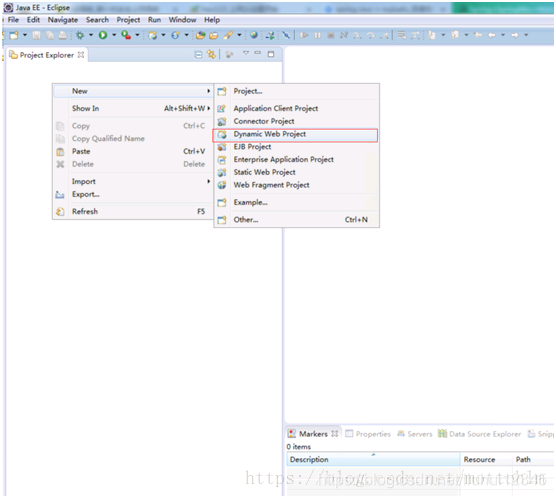Open the File menu
556x498 pixels.
click(13, 20)
